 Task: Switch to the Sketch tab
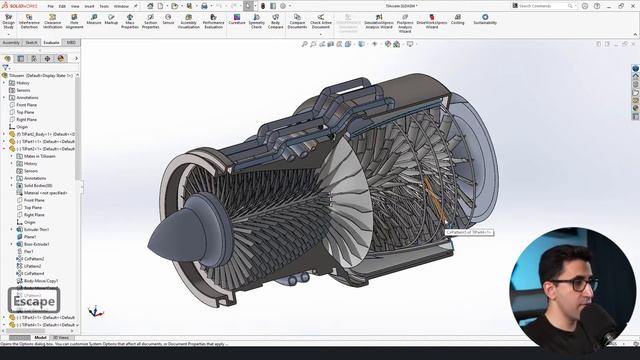(x=31, y=42)
